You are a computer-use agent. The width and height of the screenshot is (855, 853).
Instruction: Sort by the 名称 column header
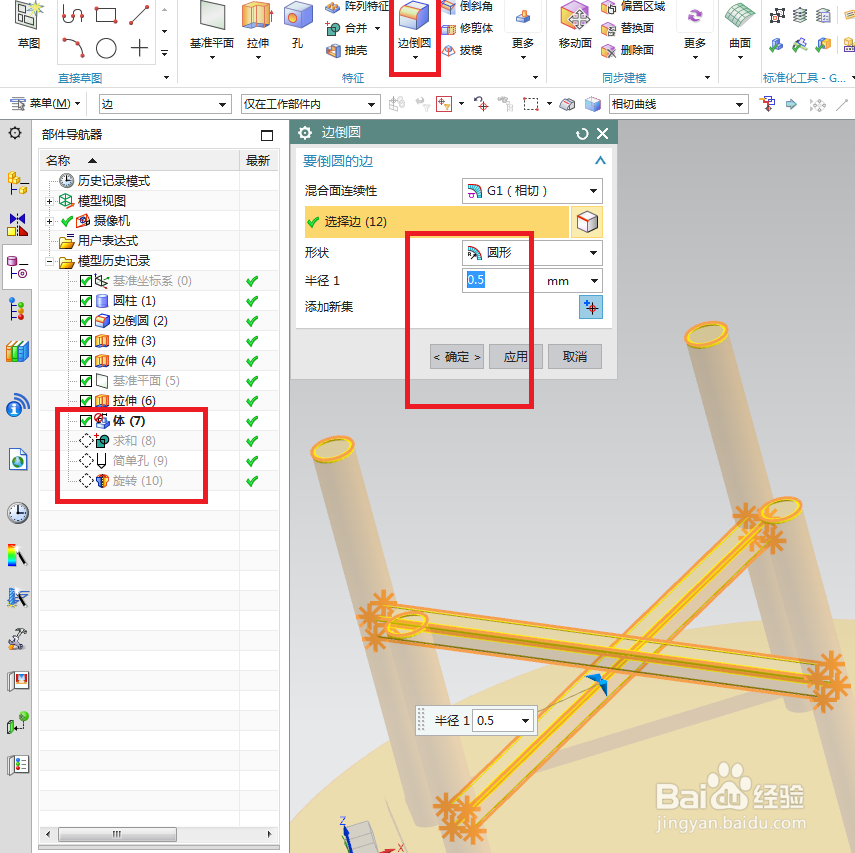(x=140, y=160)
